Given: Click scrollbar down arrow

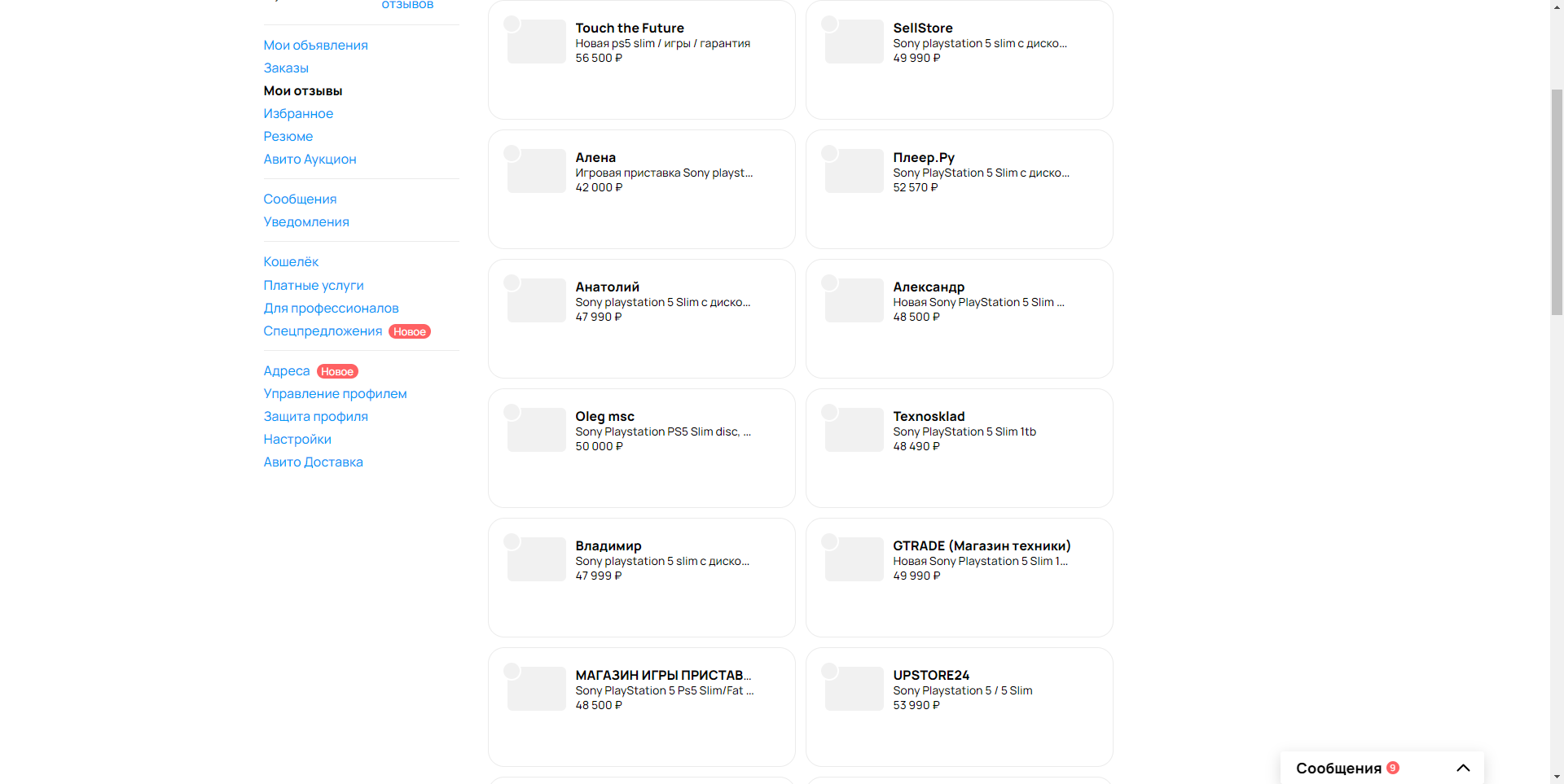Looking at the screenshot, I should [1557, 777].
